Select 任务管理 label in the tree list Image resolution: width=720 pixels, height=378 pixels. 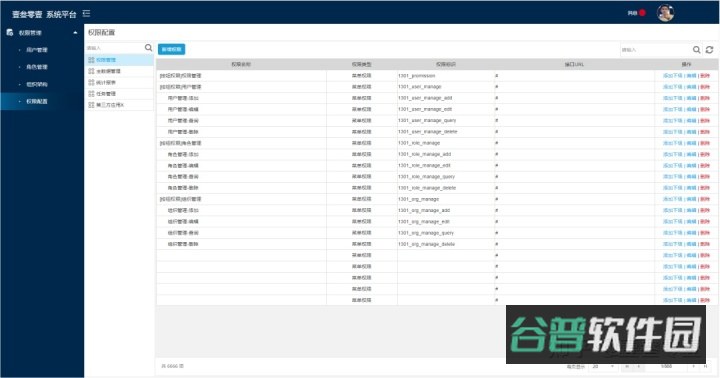pos(106,94)
